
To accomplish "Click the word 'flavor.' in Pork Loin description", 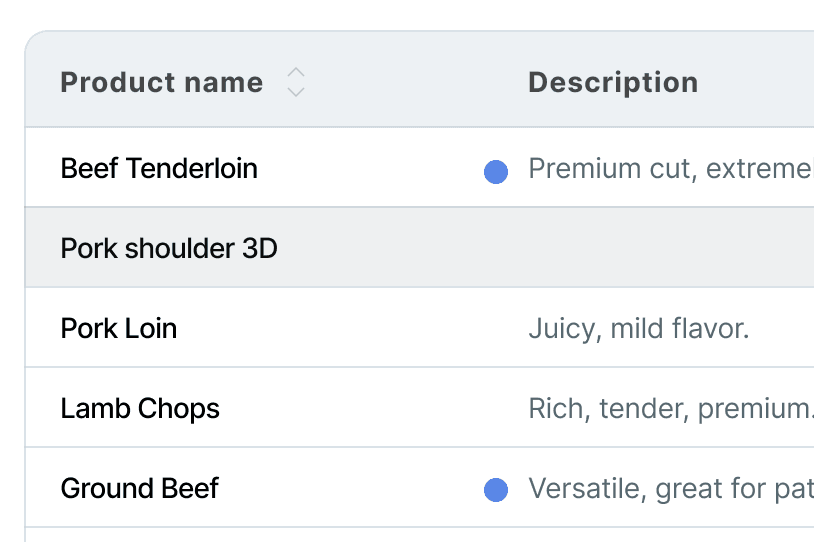I will pos(710,329).
